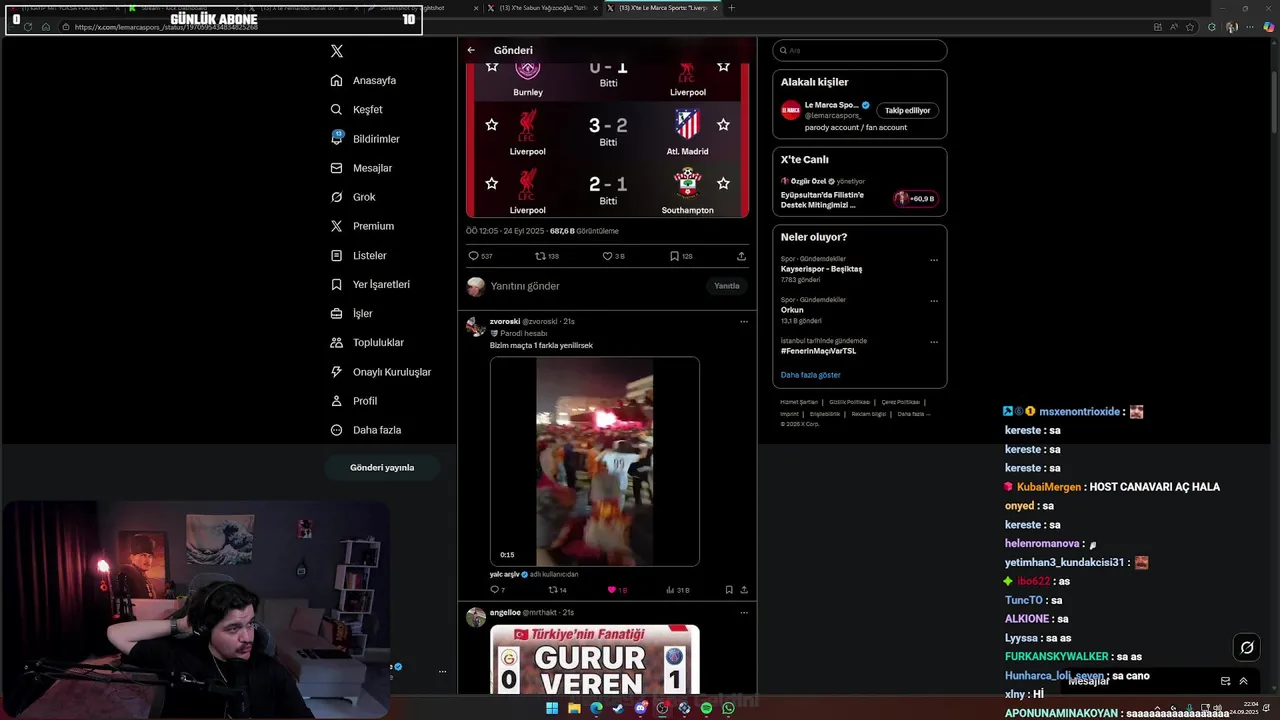Open WhatsApp from Windows taskbar
Screen dimensions: 1280x720
pyautogui.click(x=728, y=708)
